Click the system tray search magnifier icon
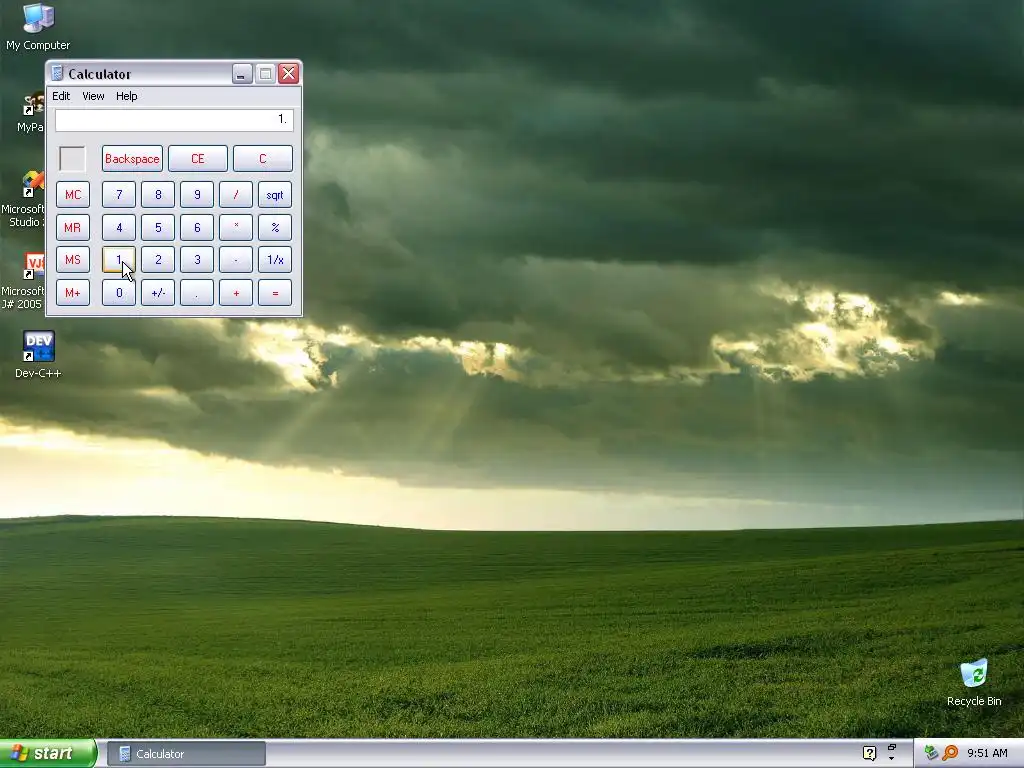Image resolution: width=1024 pixels, height=768 pixels. 950,753
